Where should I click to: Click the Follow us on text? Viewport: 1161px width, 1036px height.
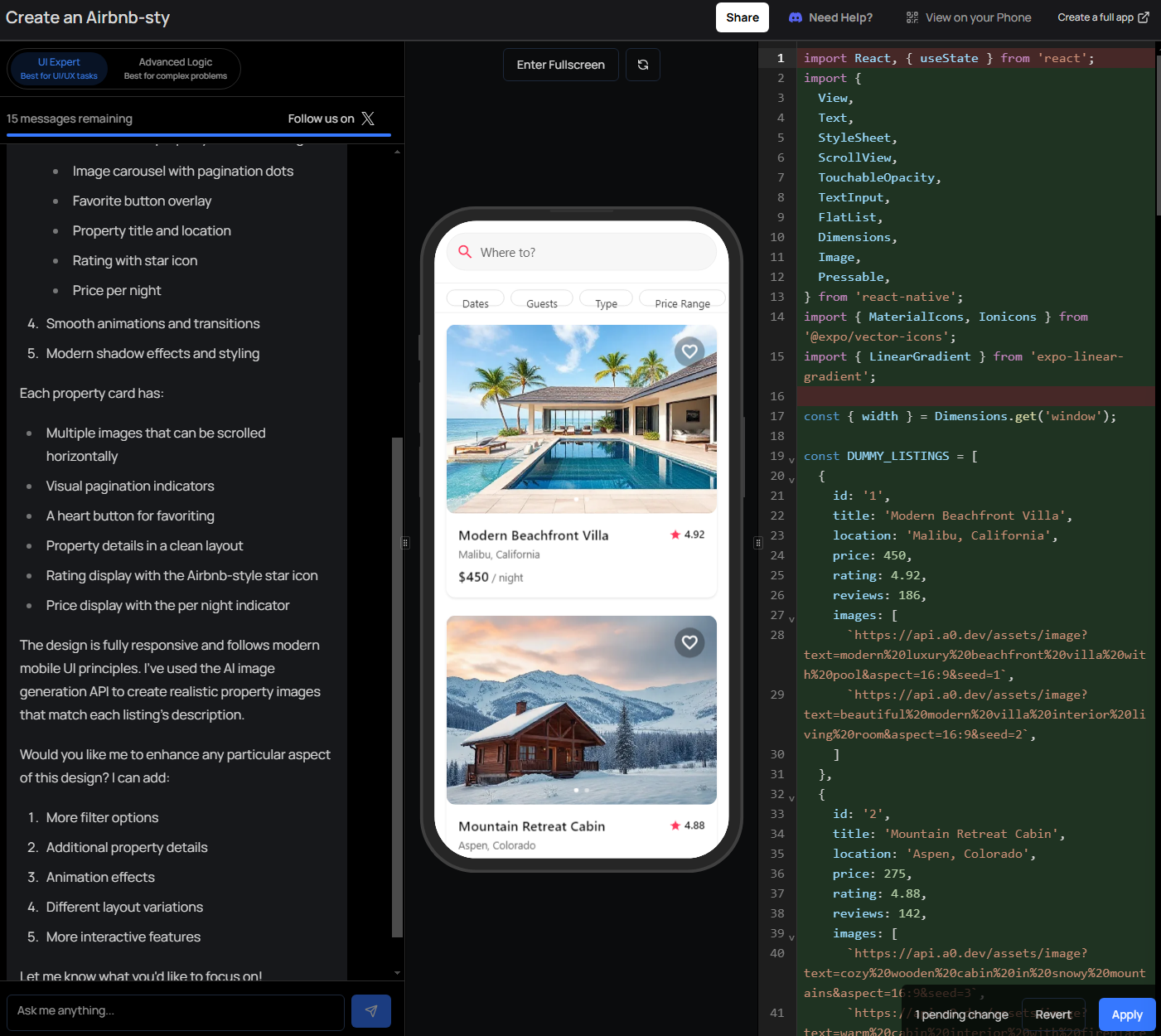coord(321,119)
